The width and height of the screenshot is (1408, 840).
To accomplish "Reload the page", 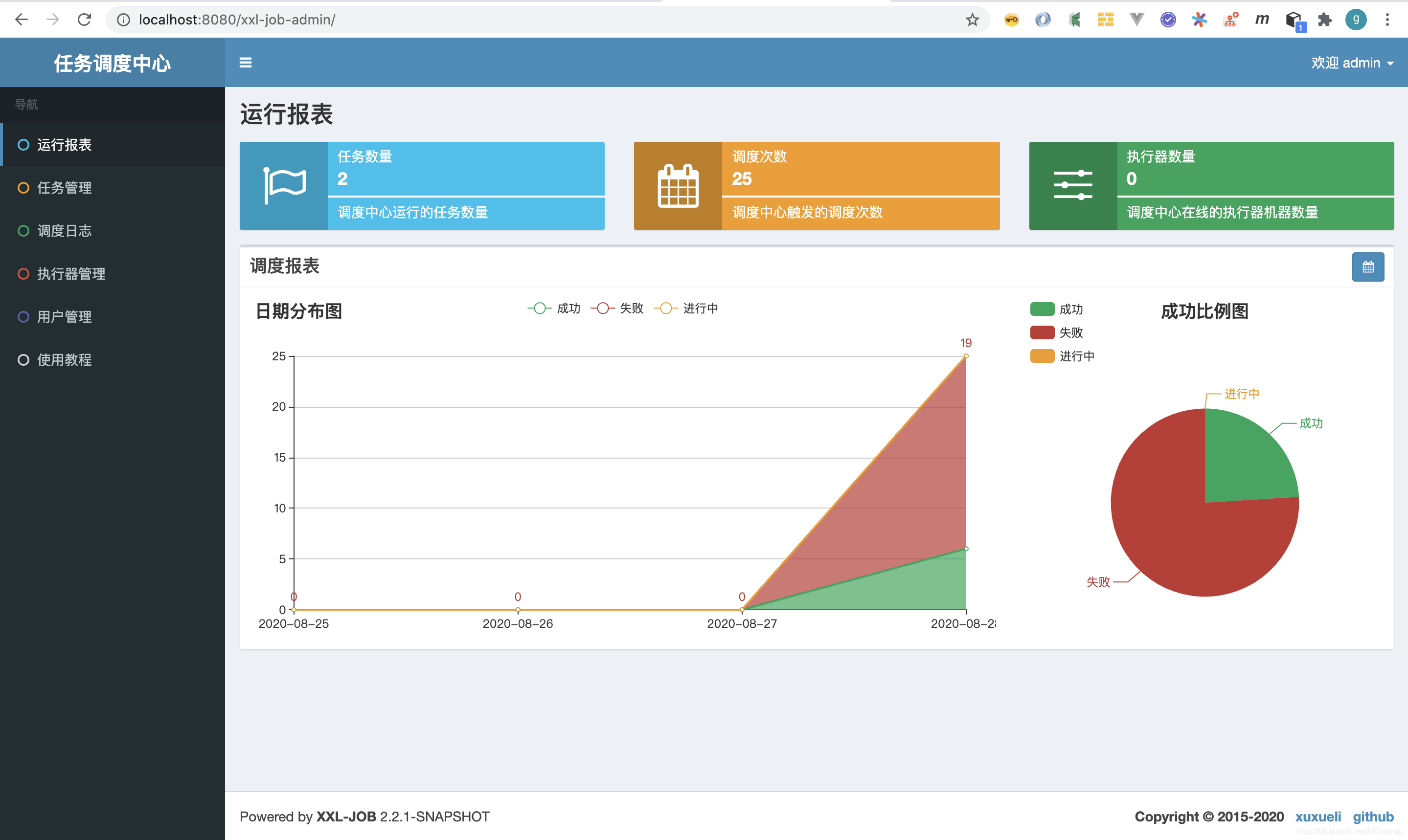I will (84, 20).
